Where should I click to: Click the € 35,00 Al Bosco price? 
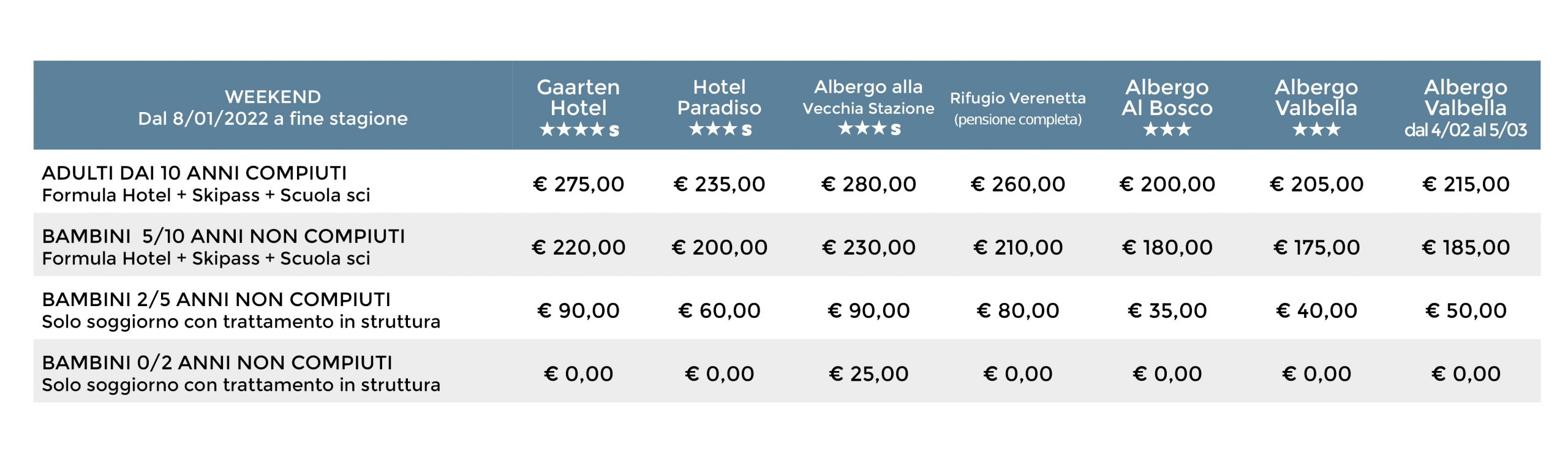1167,311
